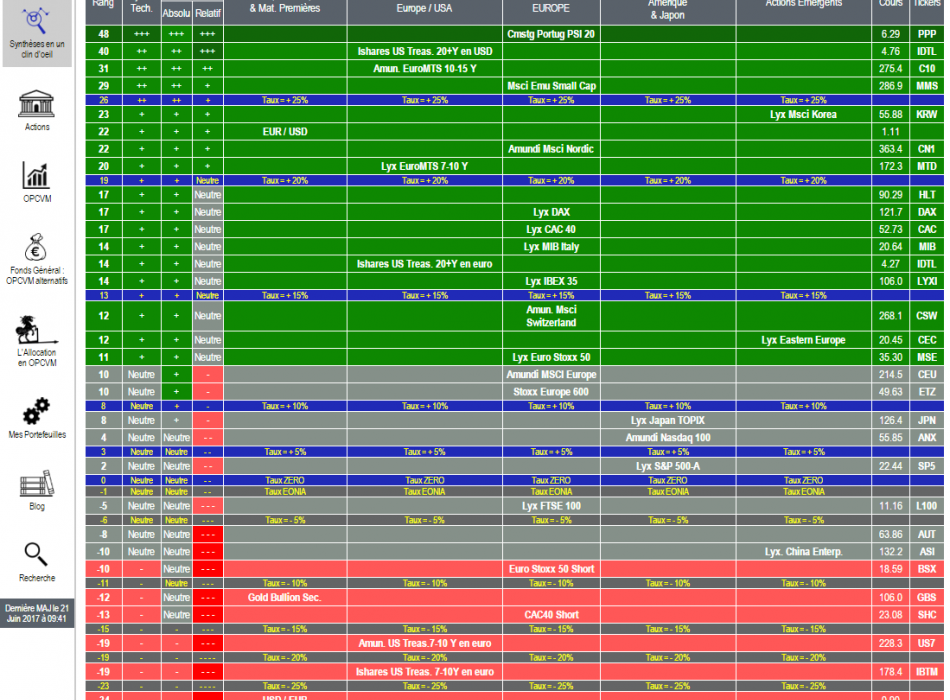Open L'Allocation en OPCVM horse icon
Image resolution: width=950 pixels, height=700 pixels.
[x=36, y=330]
